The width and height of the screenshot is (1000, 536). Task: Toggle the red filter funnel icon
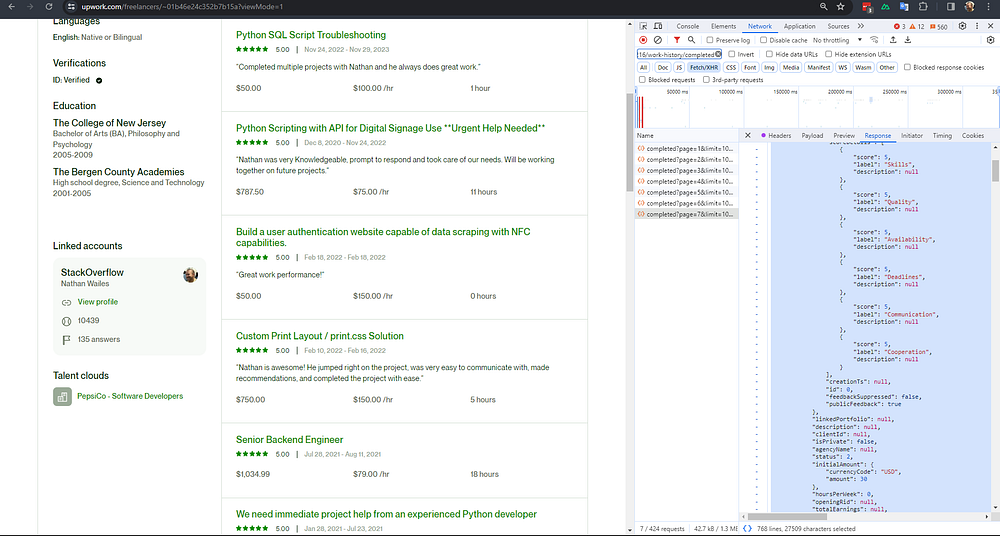click(x=676, y=40)
